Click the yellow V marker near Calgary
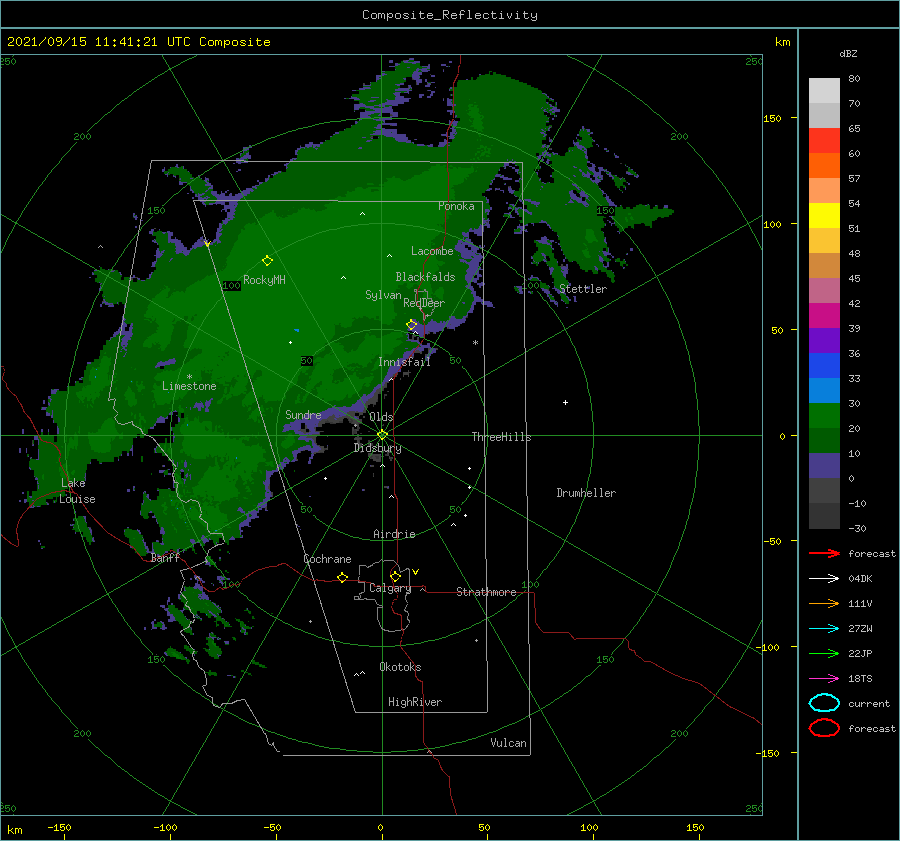Screen dimensions: 900x841 pyautogui.click(x=416, y=572)
